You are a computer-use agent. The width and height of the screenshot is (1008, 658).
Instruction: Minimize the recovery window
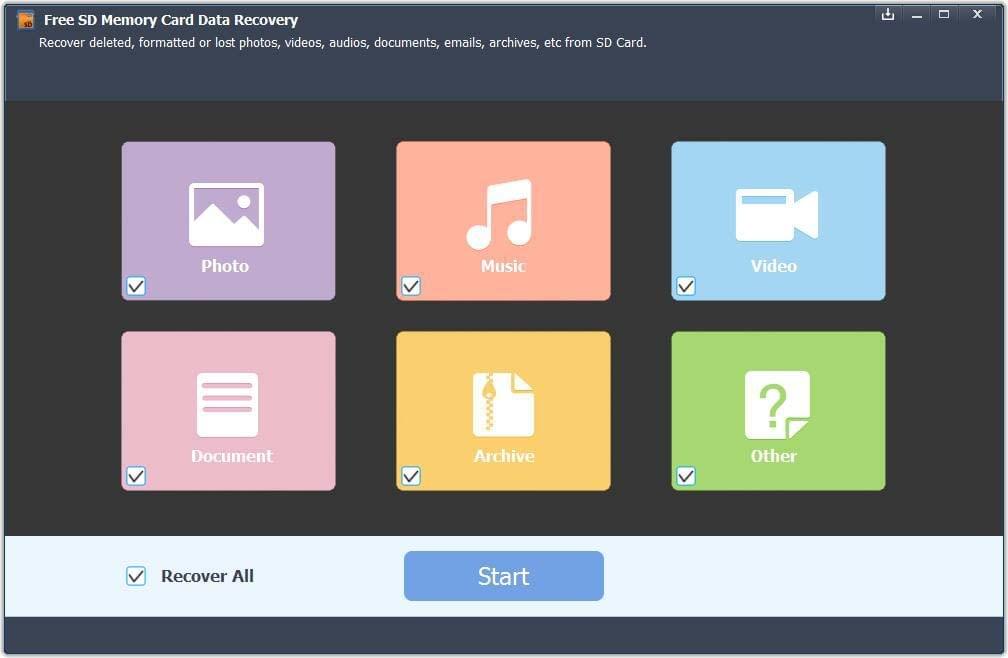pos(917,15)
